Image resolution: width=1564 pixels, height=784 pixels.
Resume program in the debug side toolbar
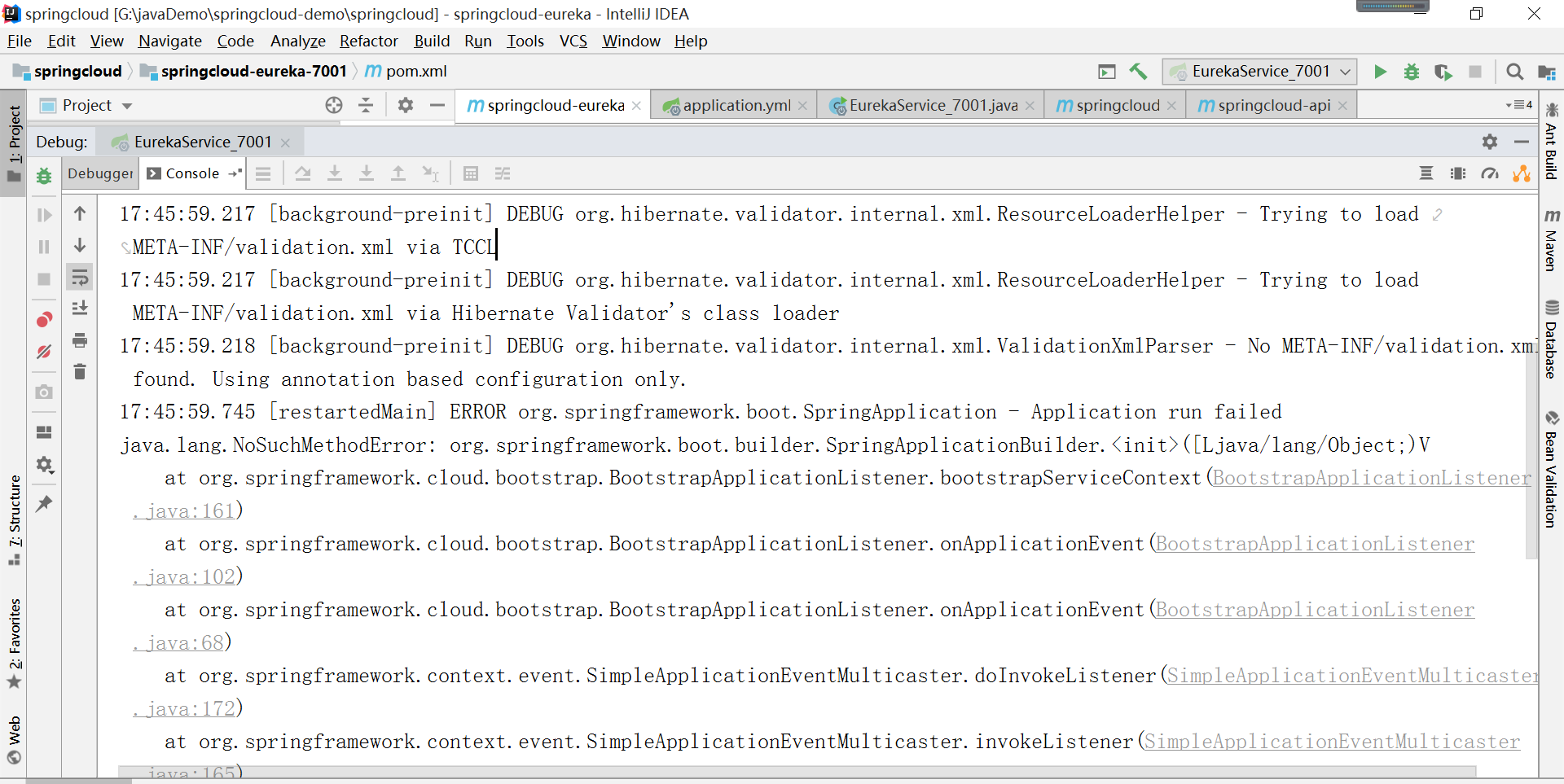[44, 215]
